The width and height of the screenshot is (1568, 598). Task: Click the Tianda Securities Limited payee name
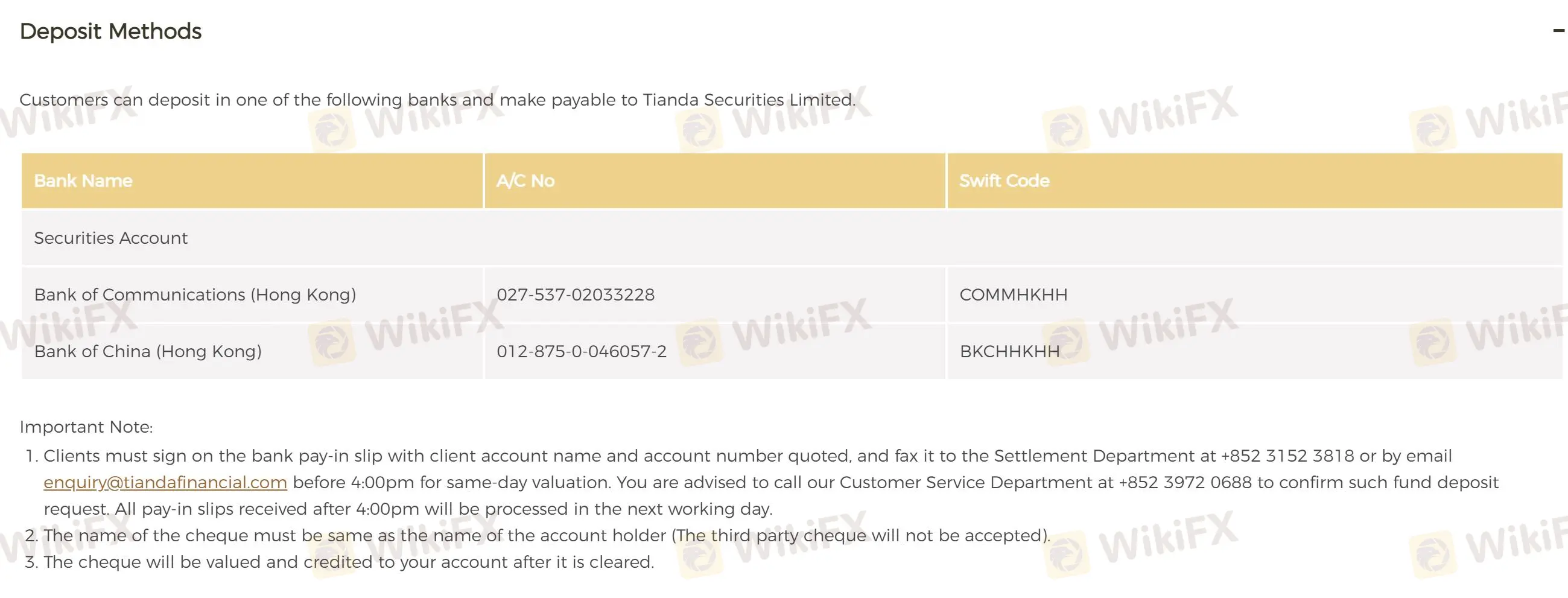click(x=748, y=100)
